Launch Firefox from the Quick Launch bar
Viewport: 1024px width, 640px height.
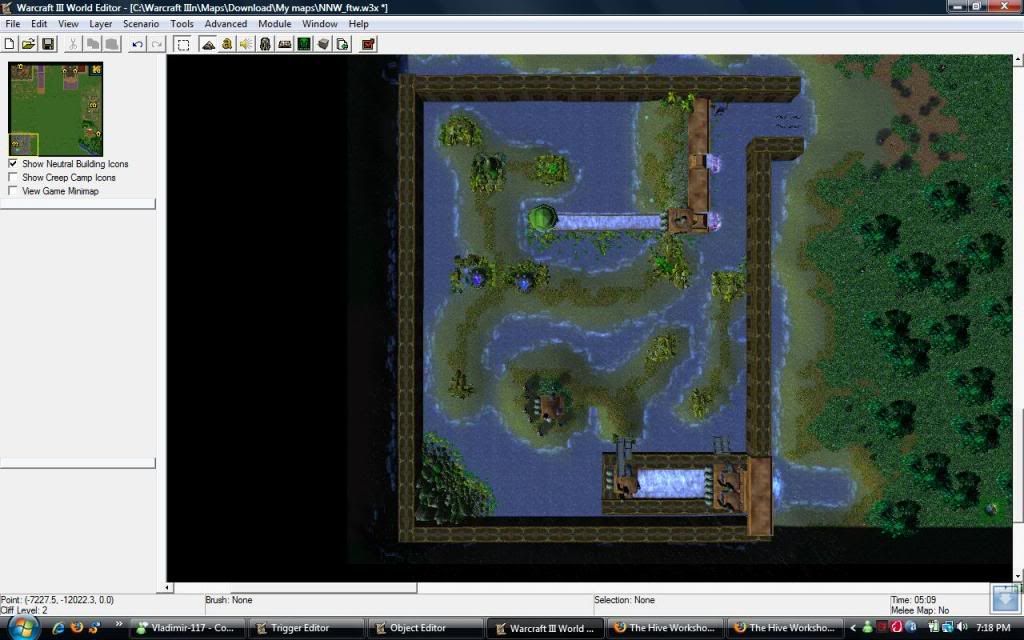[x=76, y=628]
